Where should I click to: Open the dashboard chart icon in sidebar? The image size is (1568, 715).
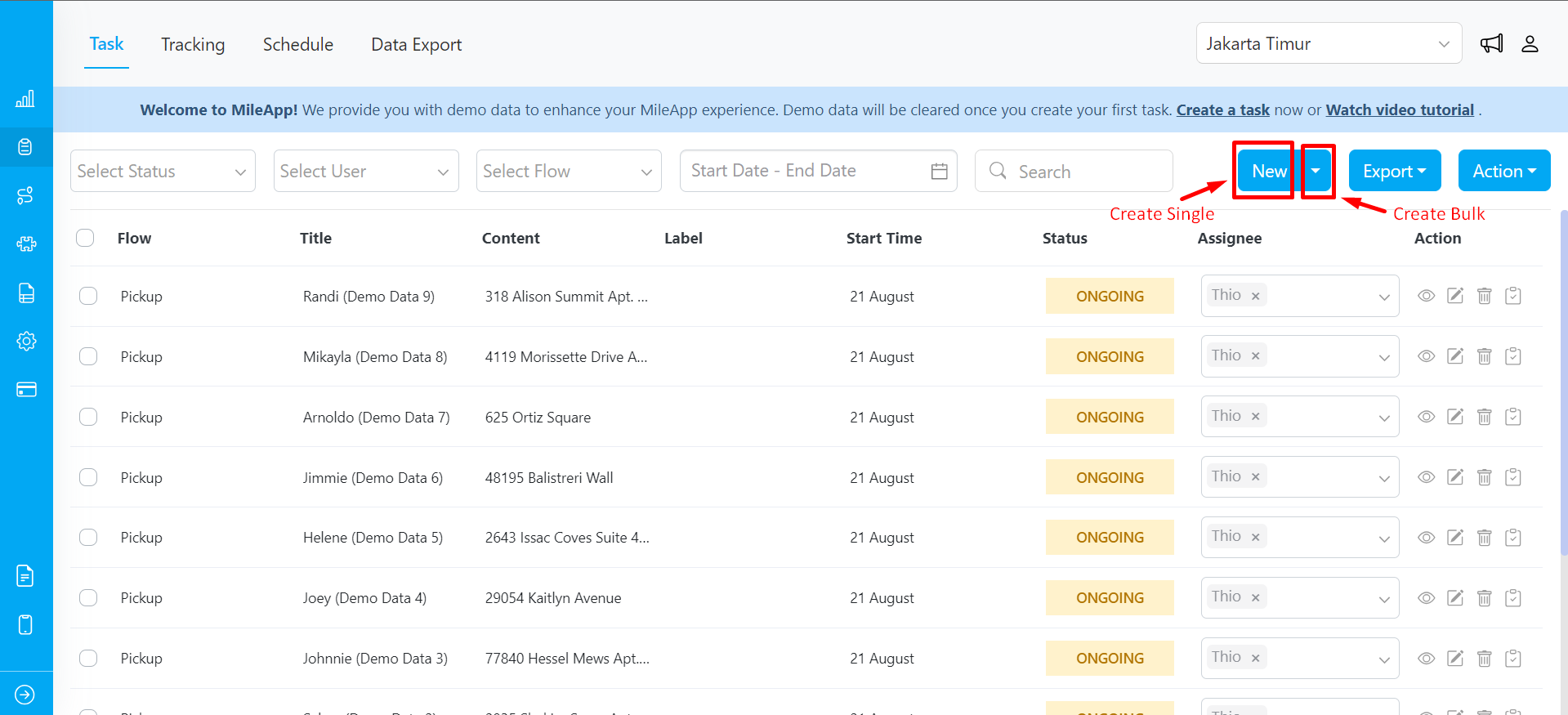(25, 99)
